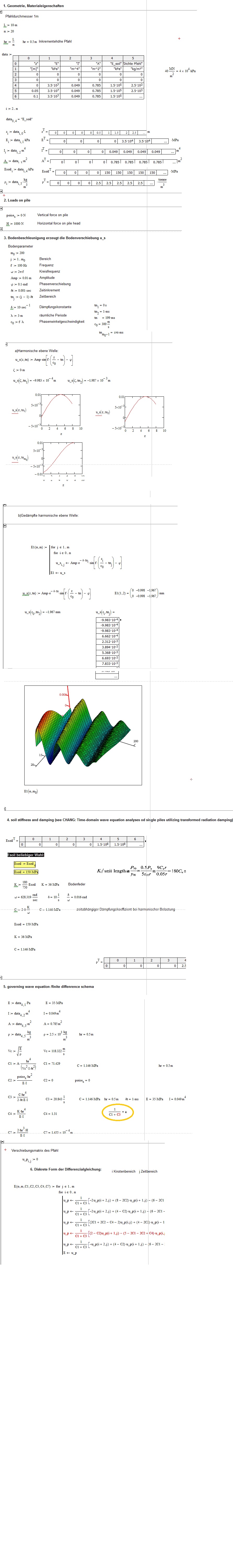The image size is (233, 1568).
Task: Select 'b)Gedämpfte harmonische ebene Welle:' text
Action: pyautogui.click(x=48, y=516)
